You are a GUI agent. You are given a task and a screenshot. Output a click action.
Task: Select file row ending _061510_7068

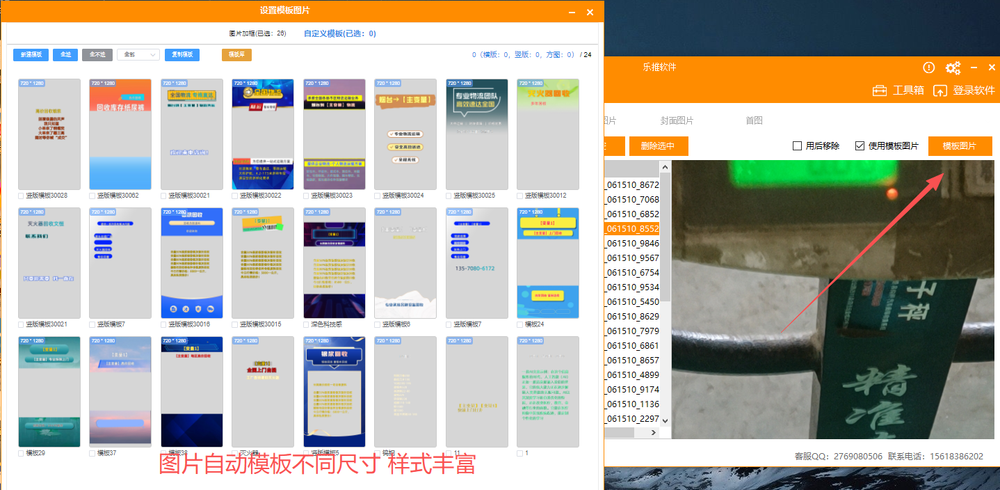tap(631, 199)
